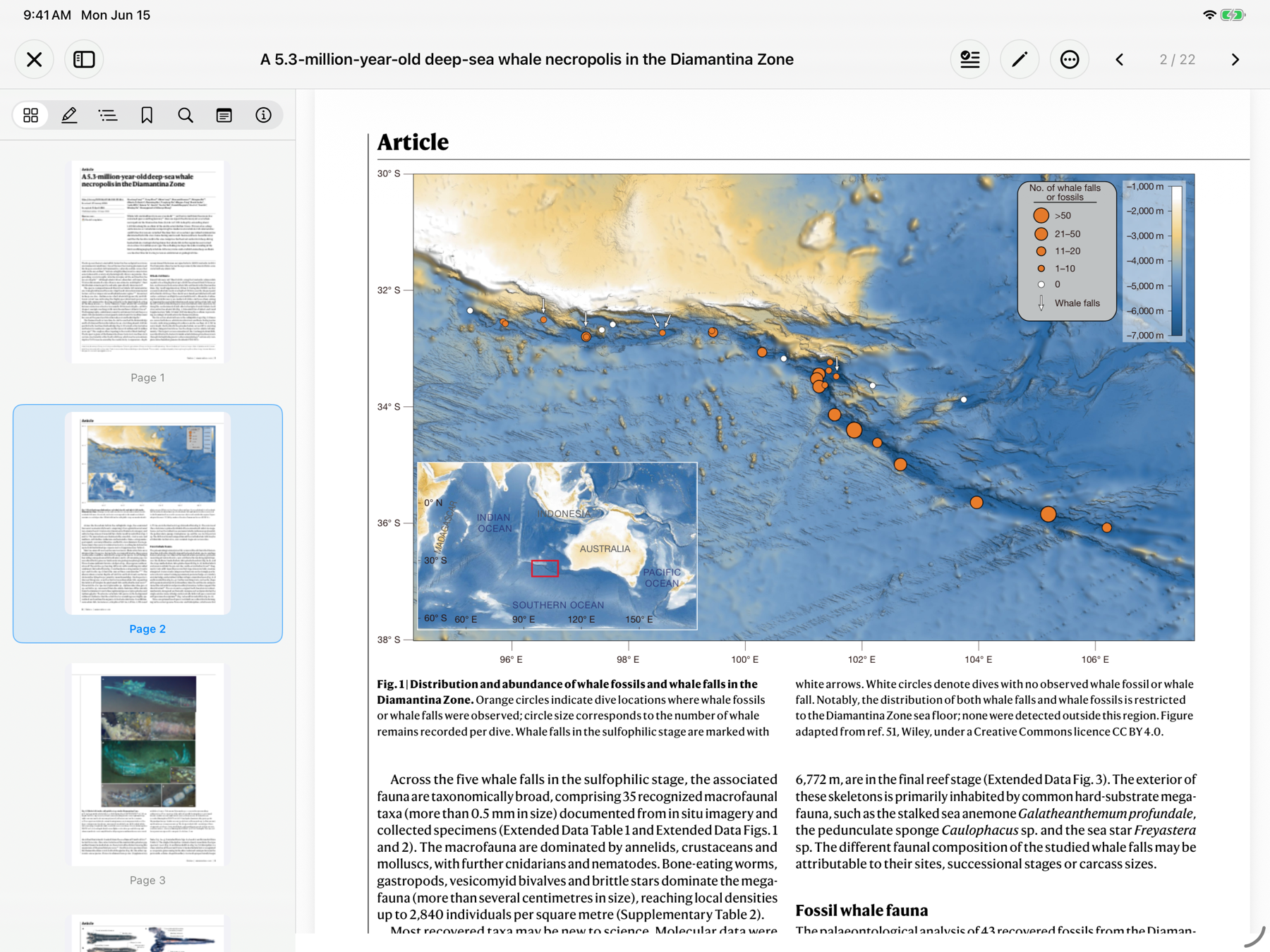Go to the next page
Image resolution: width=1270 pixels, height=952 pixels.
(x=1235, y=59)
